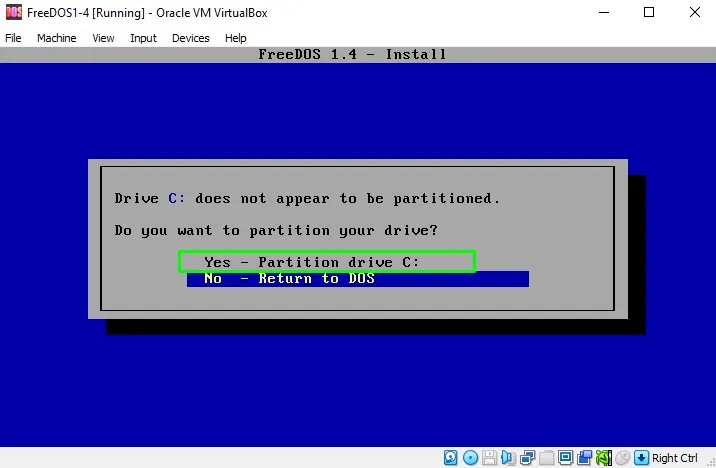Close the VirtualBox window

pos(695,12)
